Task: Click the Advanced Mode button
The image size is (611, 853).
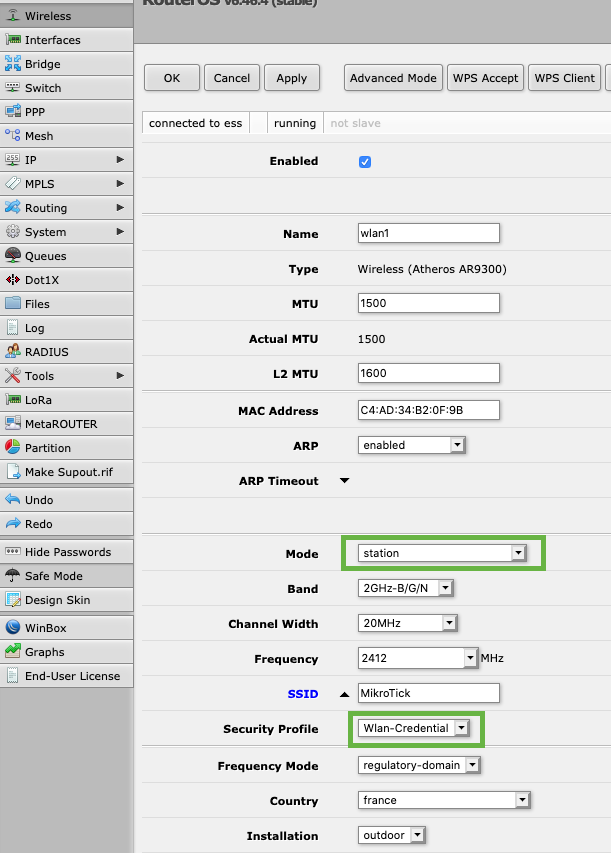Action: click(x=393, y=78)
